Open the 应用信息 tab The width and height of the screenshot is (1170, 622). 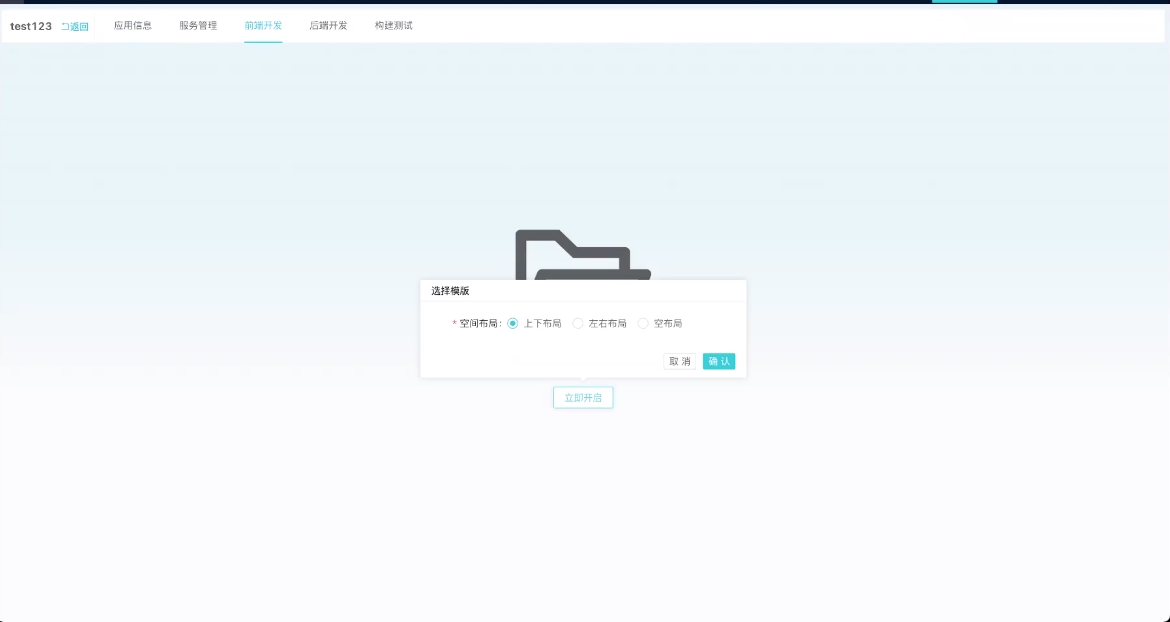(x=133, y=26)
